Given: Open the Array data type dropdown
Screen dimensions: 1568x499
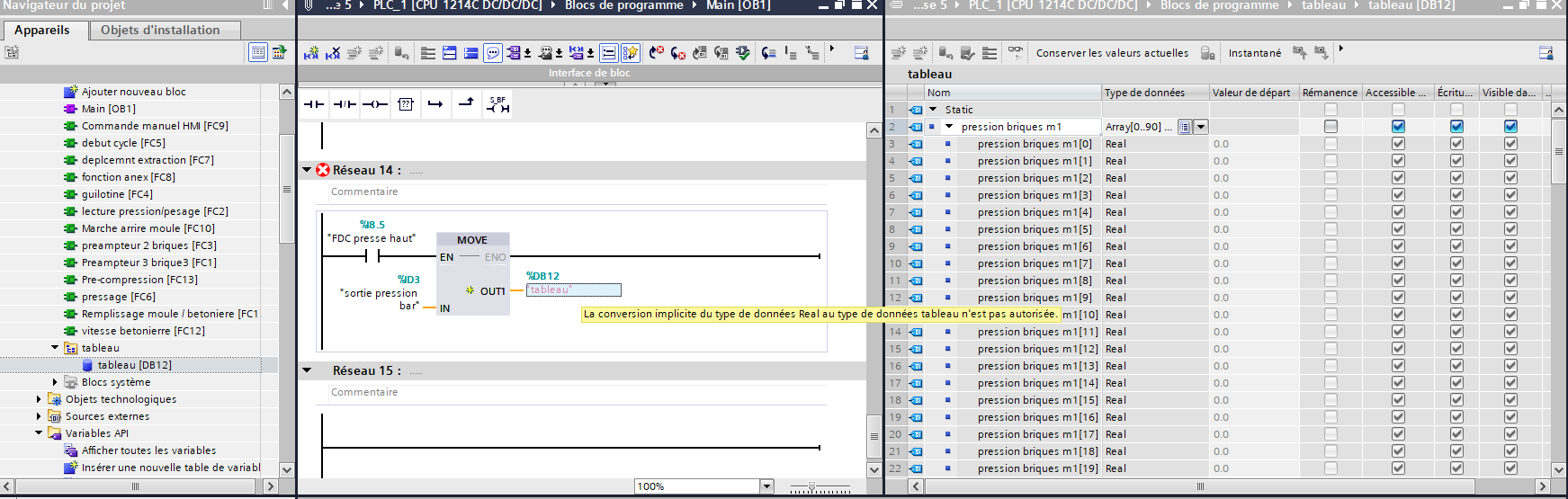Looking at the screenshot, I should pyautogui.click(x=1201, y=127).
